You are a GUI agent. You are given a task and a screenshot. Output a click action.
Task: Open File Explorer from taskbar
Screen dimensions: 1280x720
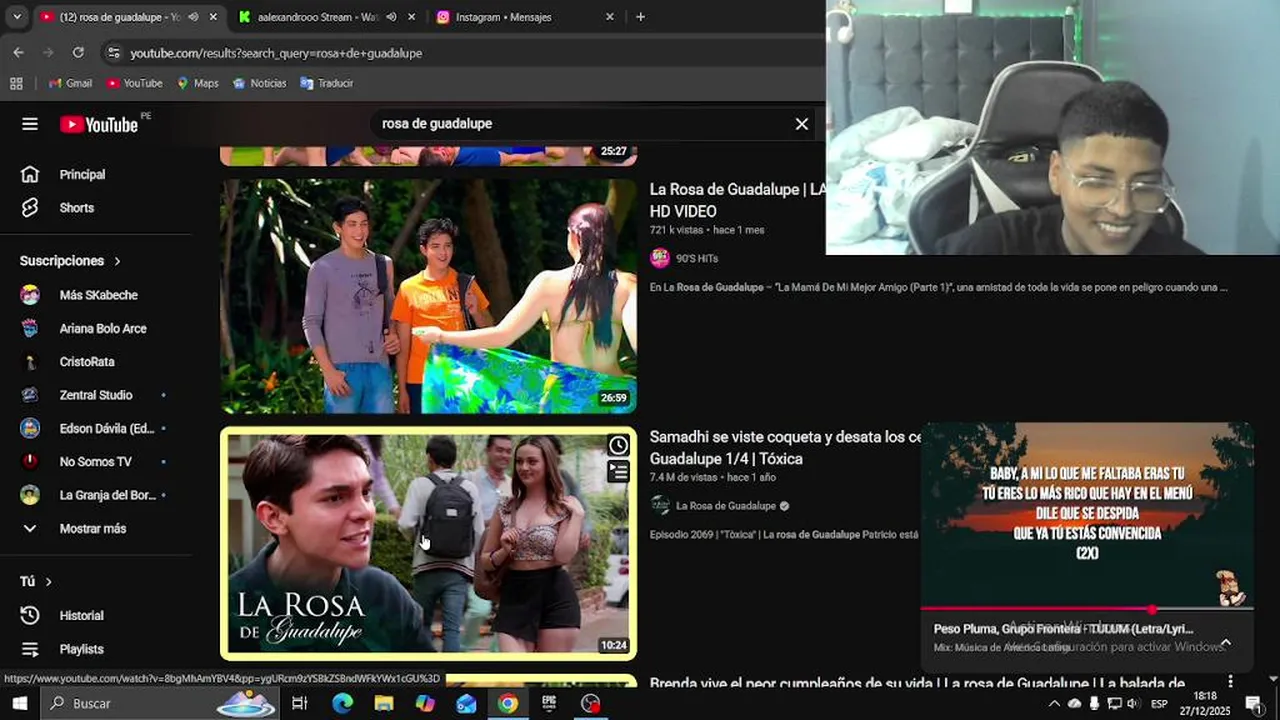(x=384, y=703)
